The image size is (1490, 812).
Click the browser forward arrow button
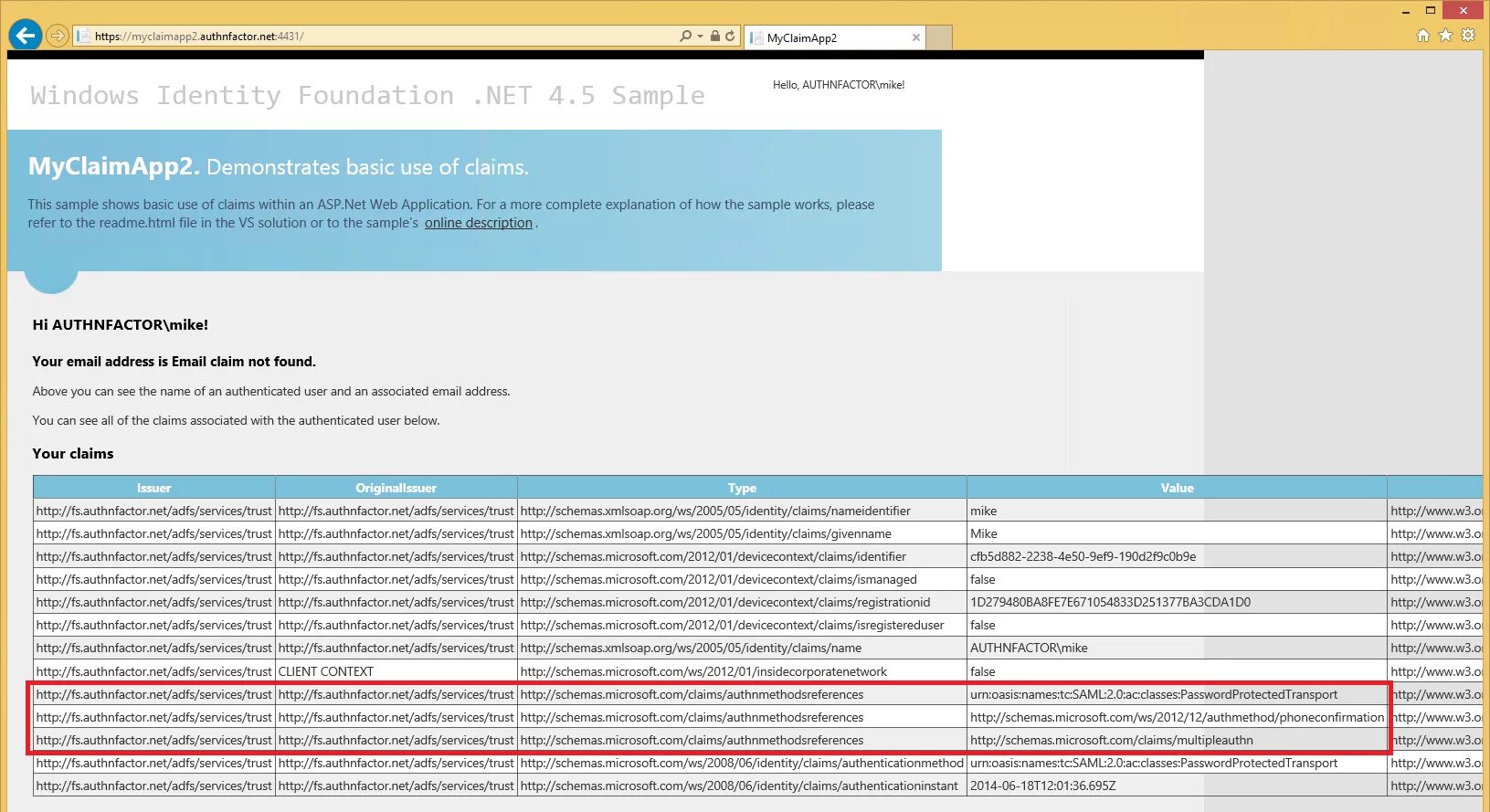point(58,36)
